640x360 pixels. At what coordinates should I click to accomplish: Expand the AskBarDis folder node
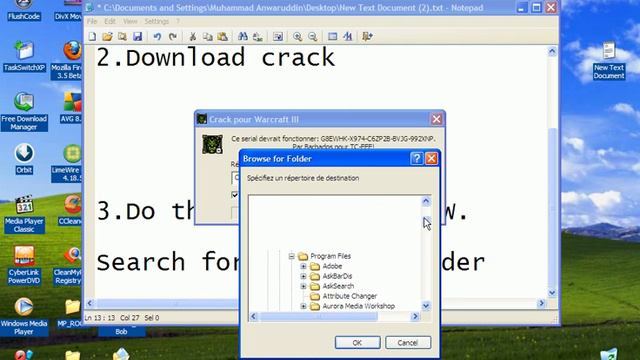pyautogui.click(x=303, y=276)
